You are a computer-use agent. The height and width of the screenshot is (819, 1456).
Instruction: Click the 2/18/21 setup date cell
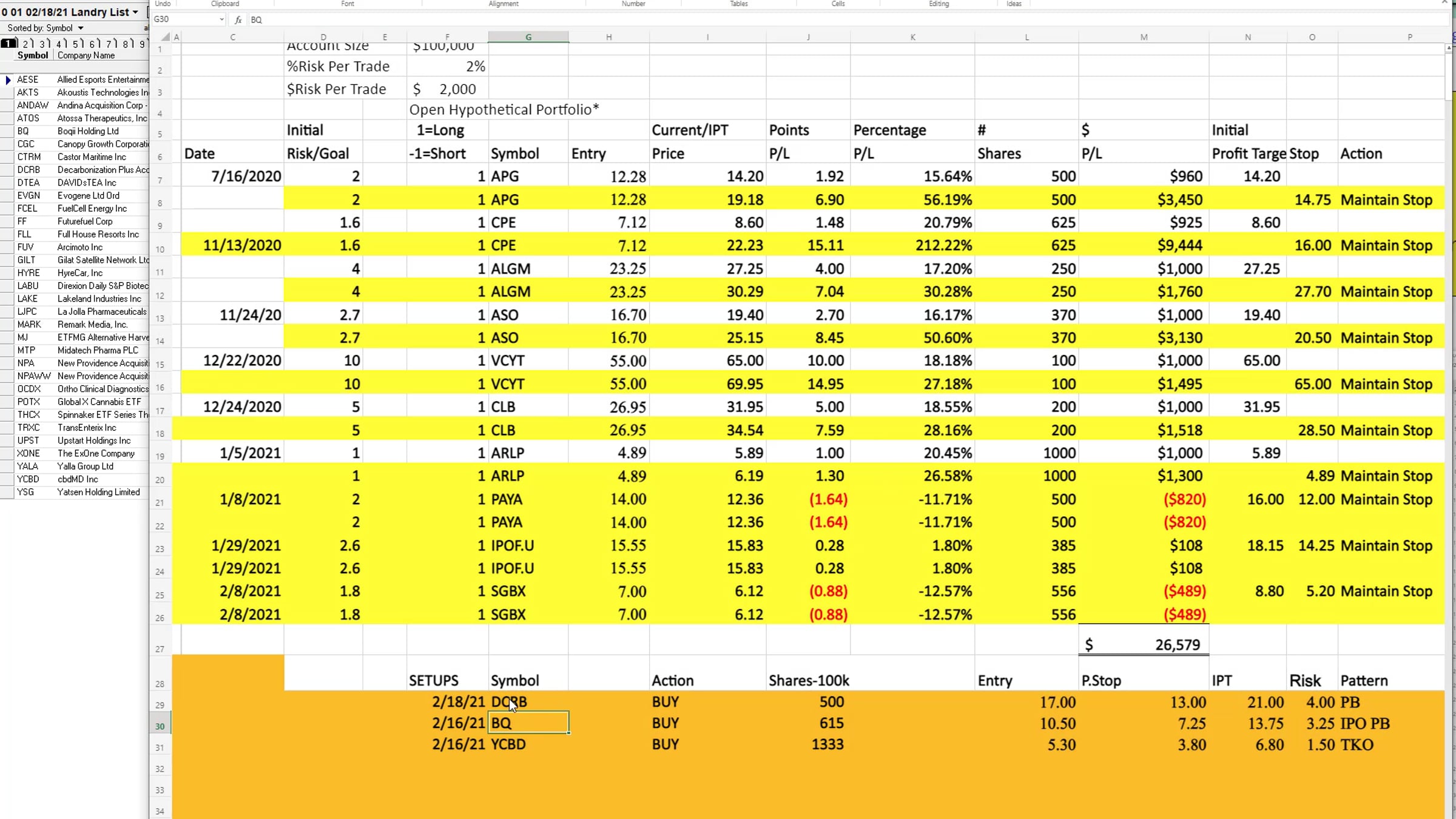[x=447, y=702]
